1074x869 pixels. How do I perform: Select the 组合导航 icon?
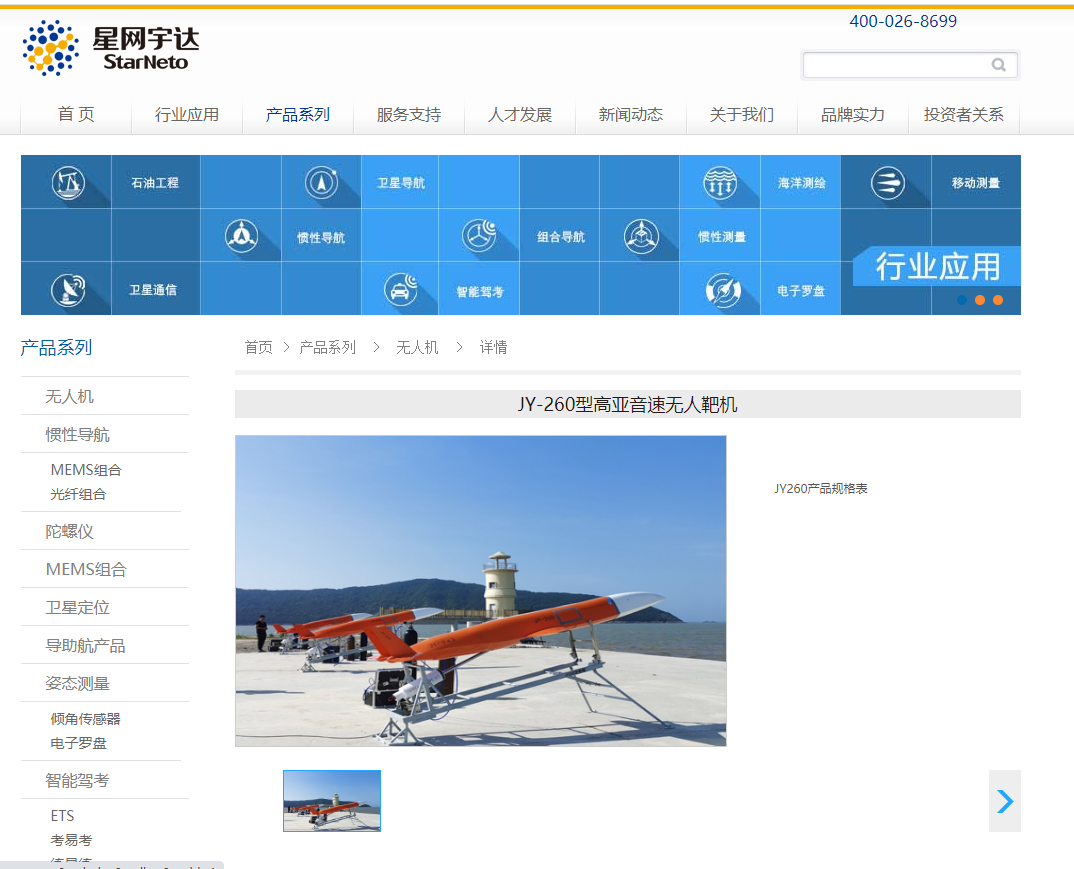pyautogui.click(x=479, y=235)
